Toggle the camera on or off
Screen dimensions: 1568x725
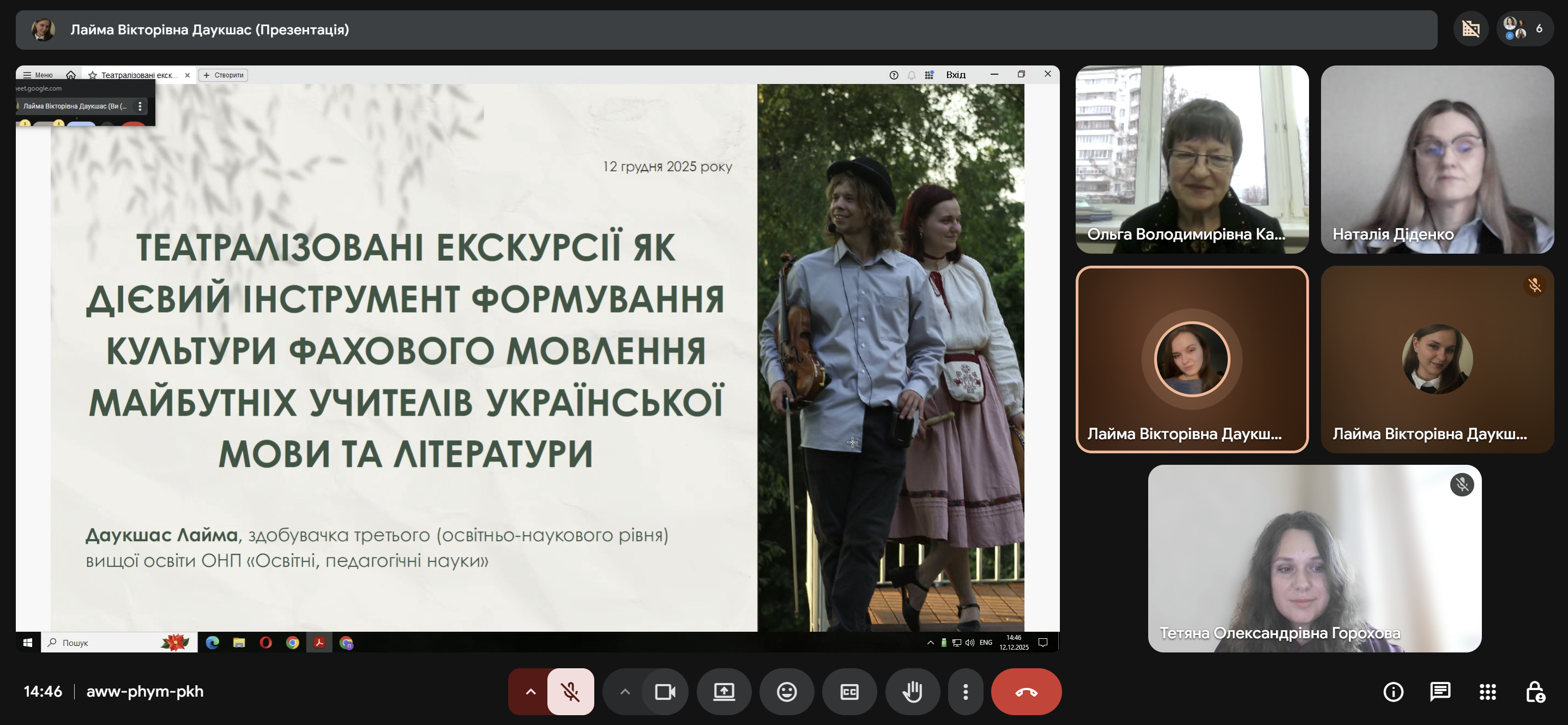pyautogui.click(x=665, y=692)
